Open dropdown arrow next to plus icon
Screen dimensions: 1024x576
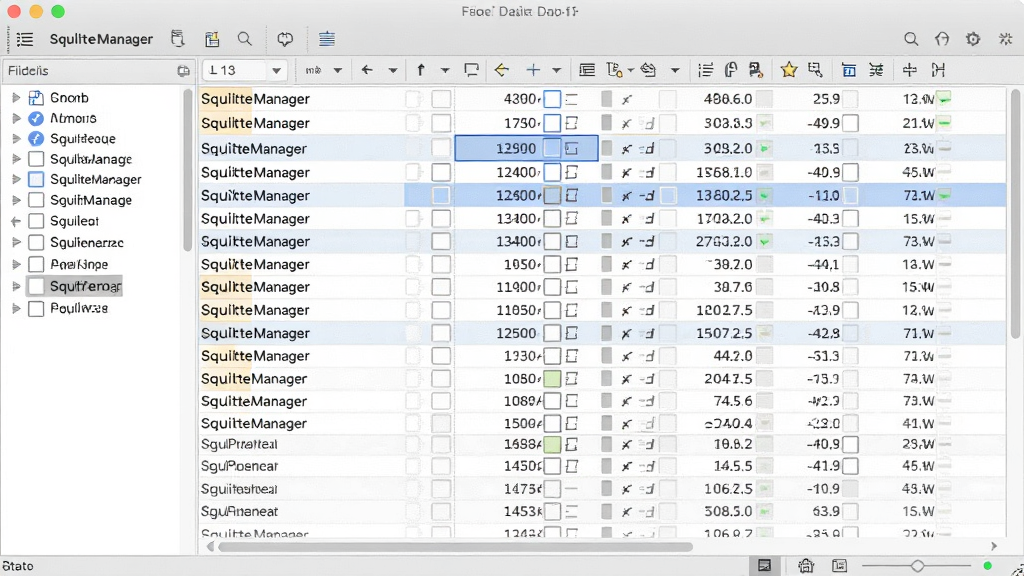click(556, 71)
